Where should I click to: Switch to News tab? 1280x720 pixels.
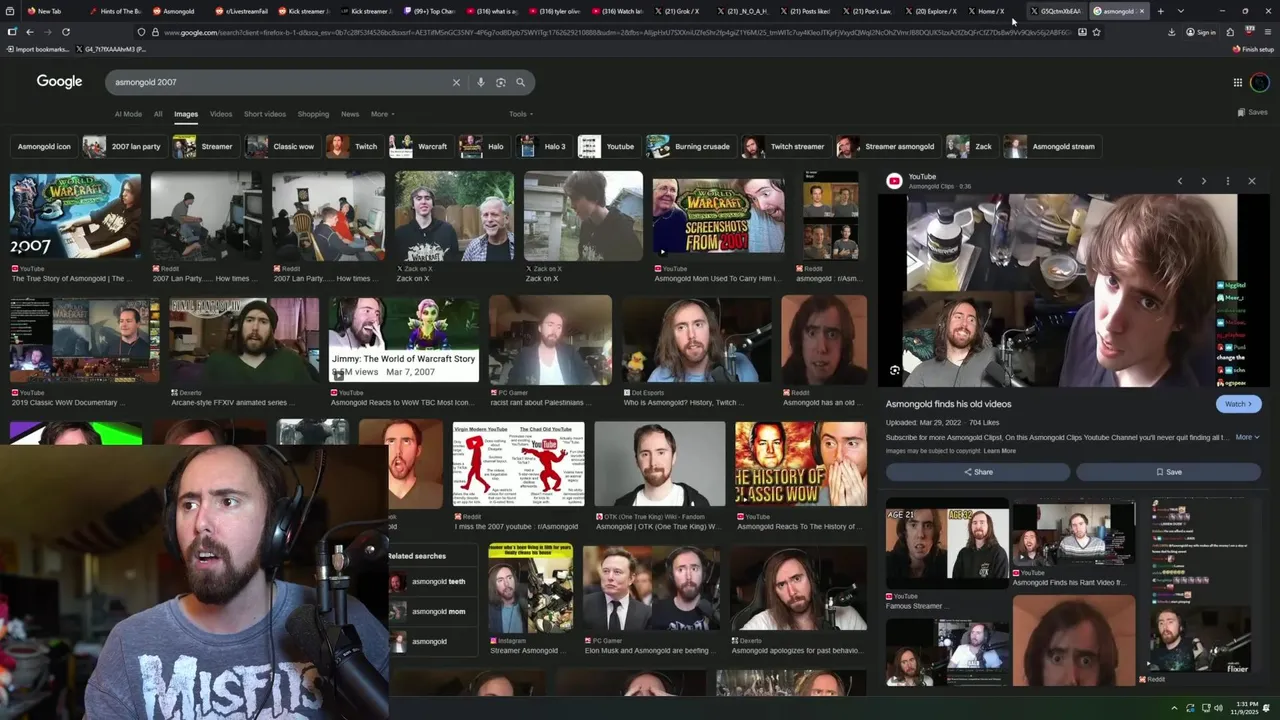tap(350, 114)
